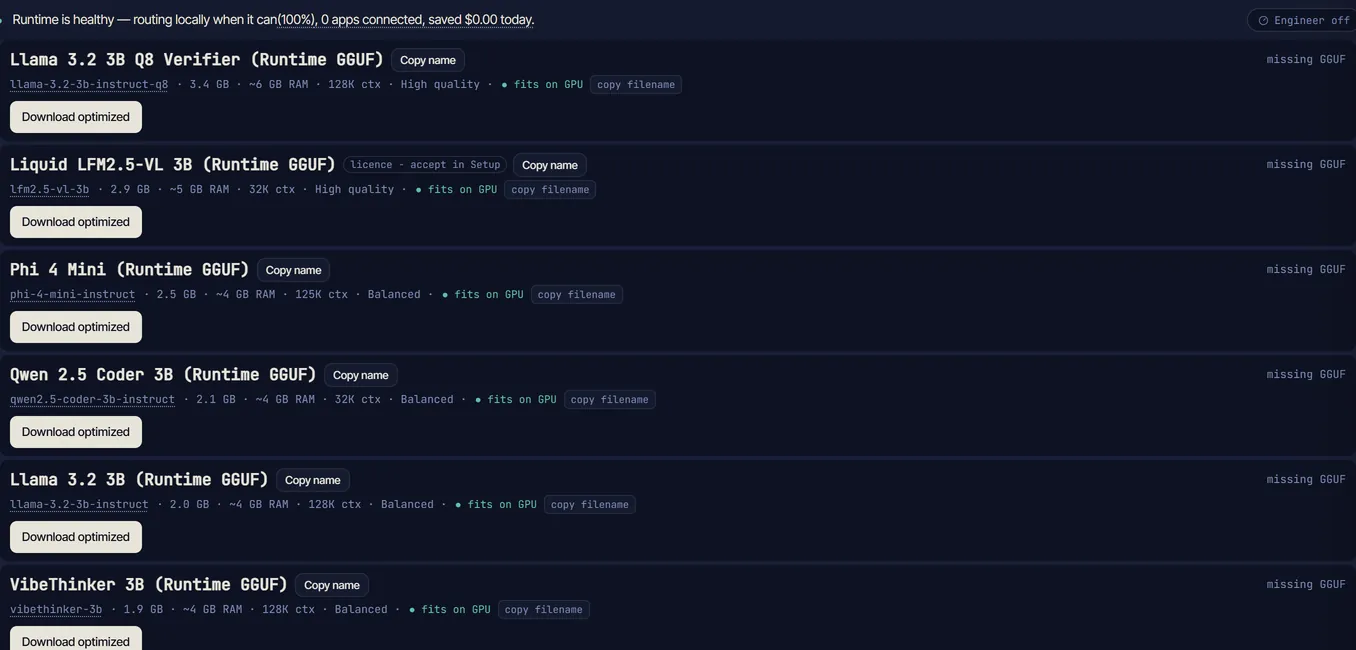Image resolution: width=1356 pixels, height=650 pixels.
Task: Click the lfm2.5-vl-3b filename text
Action: pyautogui.click(x=49, y=190)
